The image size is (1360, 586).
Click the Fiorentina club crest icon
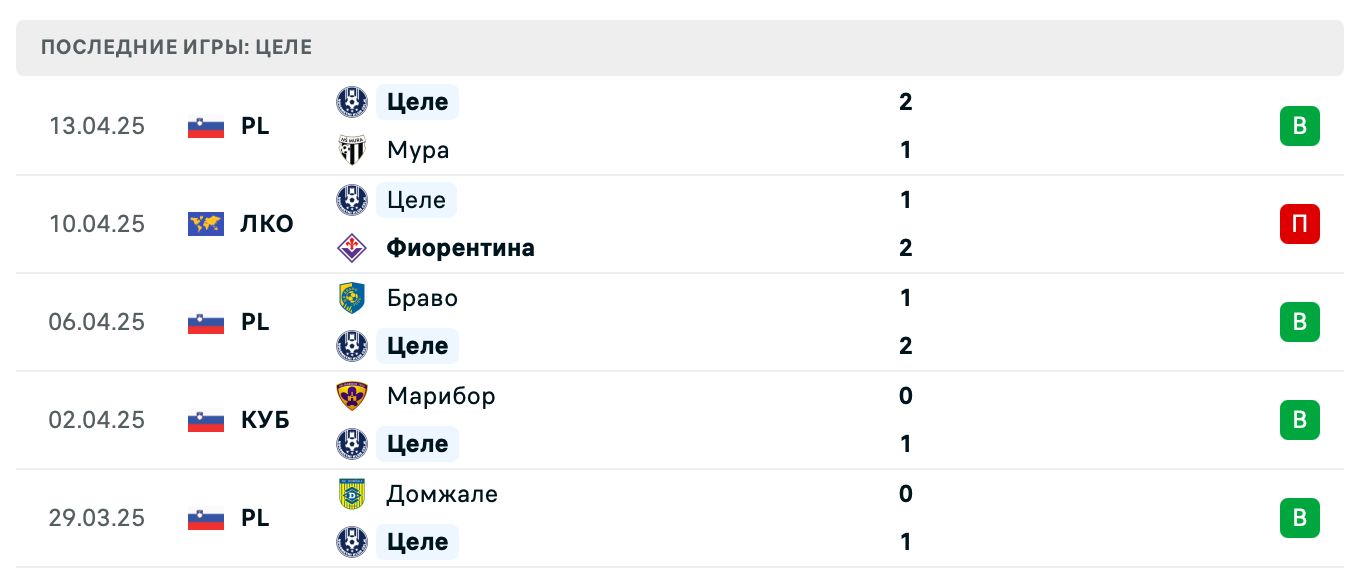click(352, 248)
